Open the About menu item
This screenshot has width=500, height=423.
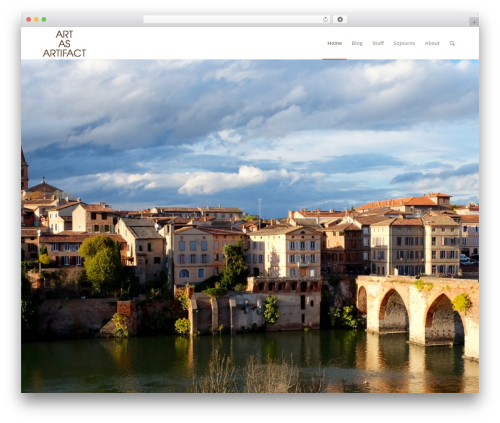click(x=432, y=43)
